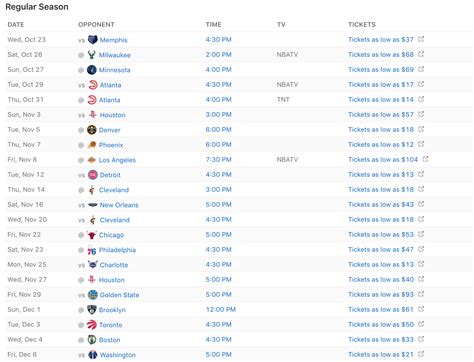Screen dimensions: 474x362
Task: Open the Los Angeles opponent link
Action: click(x=117, y=160)
